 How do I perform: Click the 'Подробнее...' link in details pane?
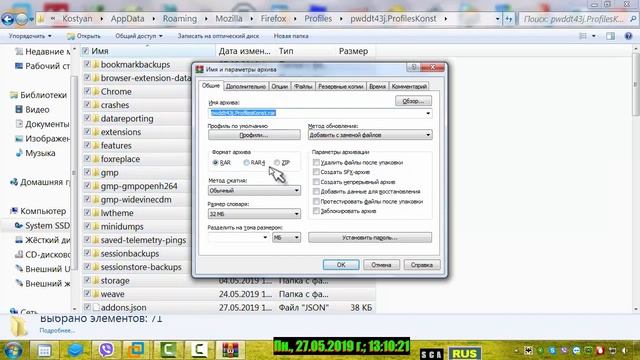point(57,331)
